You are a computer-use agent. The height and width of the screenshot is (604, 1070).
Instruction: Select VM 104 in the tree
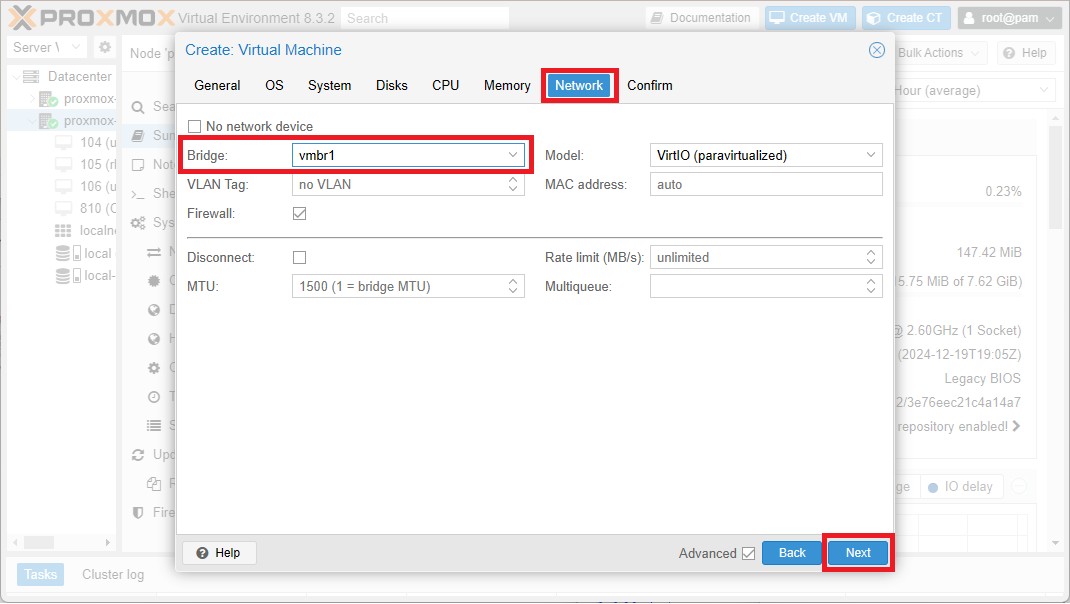[x=87, y=142]
